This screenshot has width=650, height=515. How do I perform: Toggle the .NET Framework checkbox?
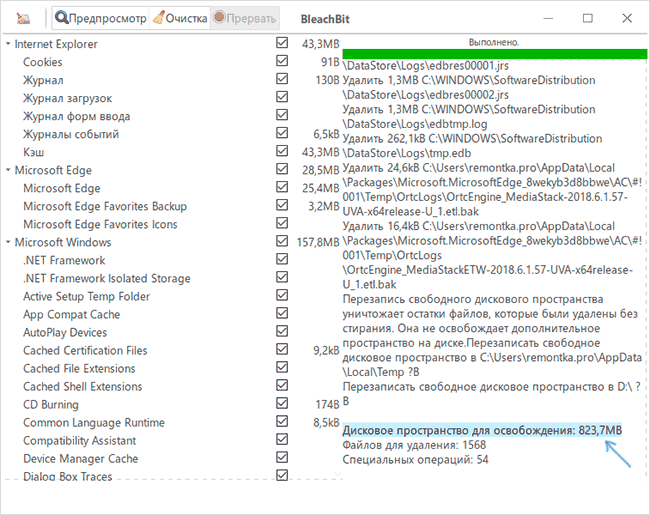[x=282, y=259]
